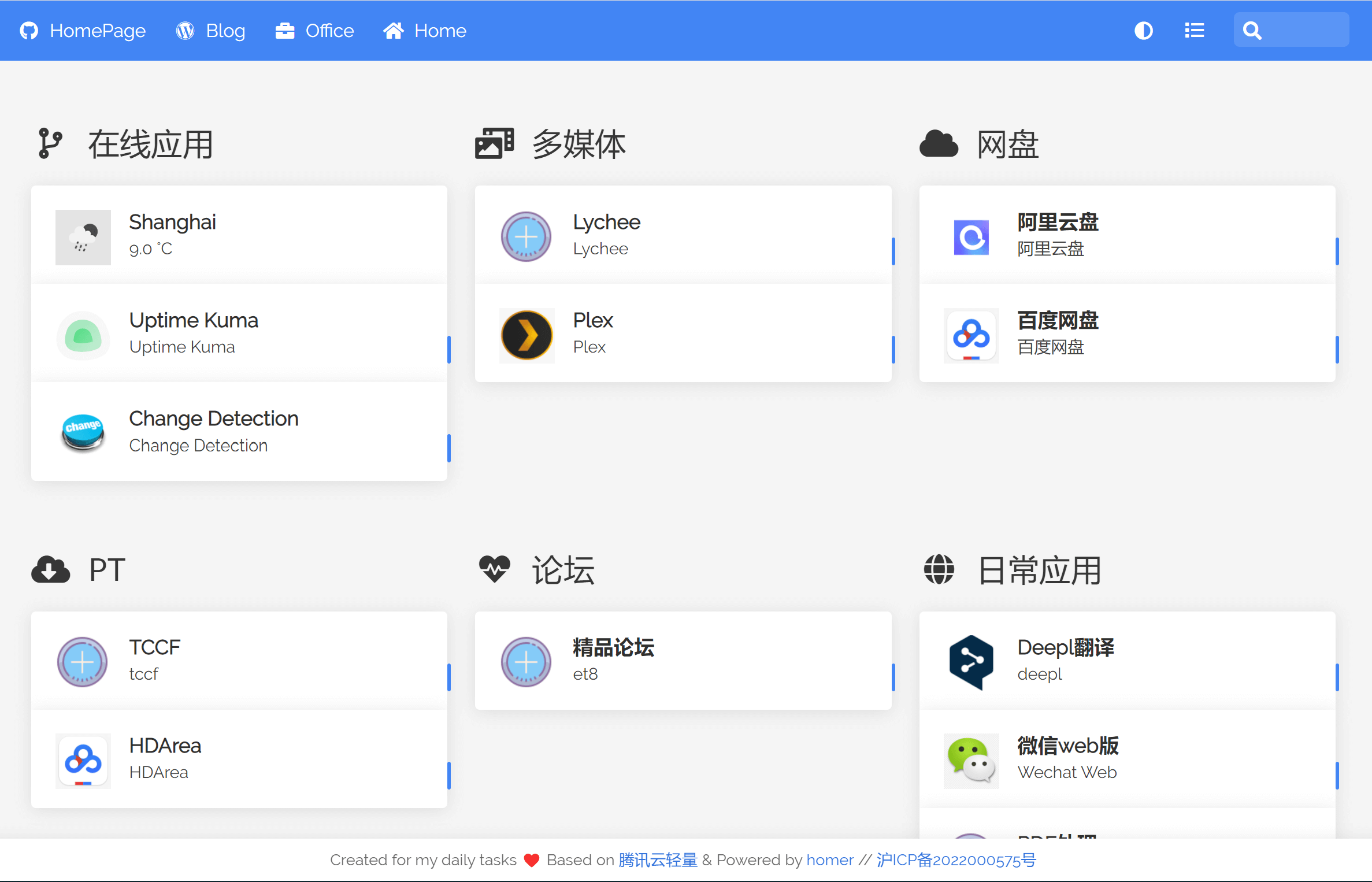Switch to list layout view
Image resolution: width=1372 pixels, height=882 pixels.
point(1194,31)
